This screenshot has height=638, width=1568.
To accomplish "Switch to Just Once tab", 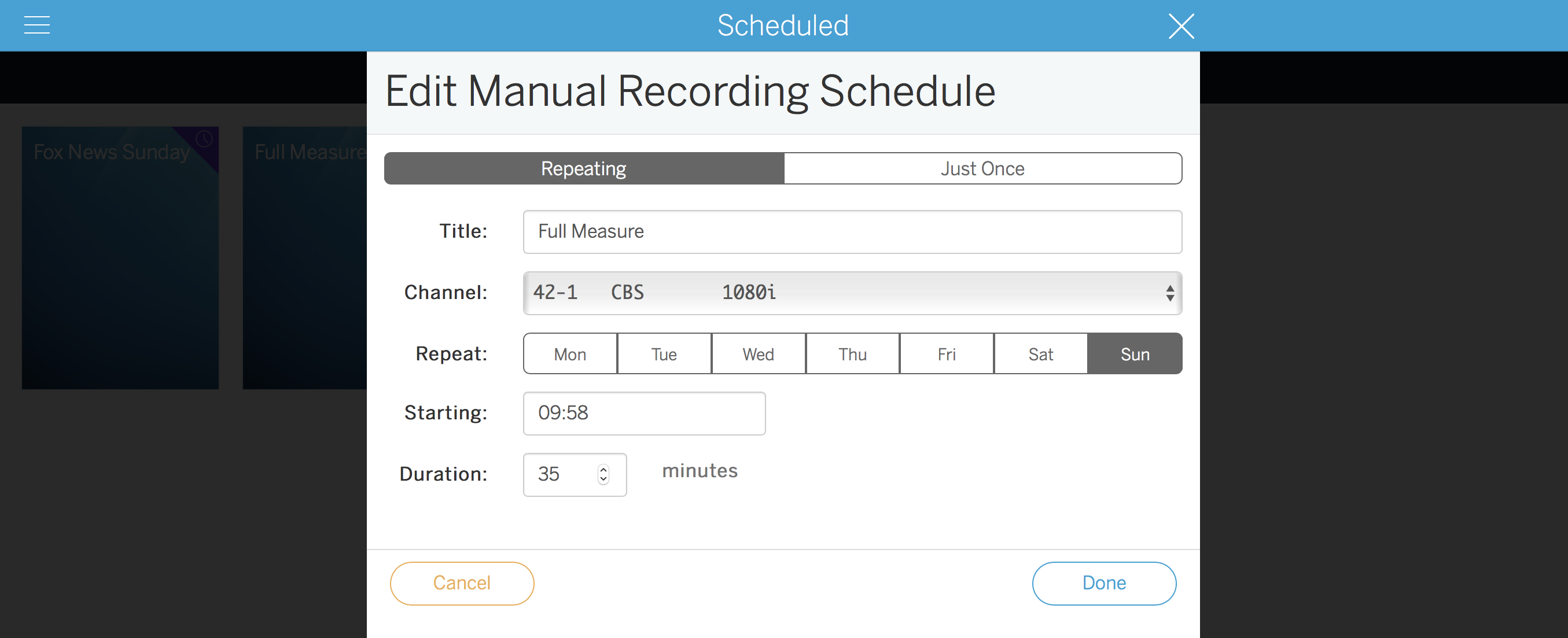I will [x=982, y=169].
